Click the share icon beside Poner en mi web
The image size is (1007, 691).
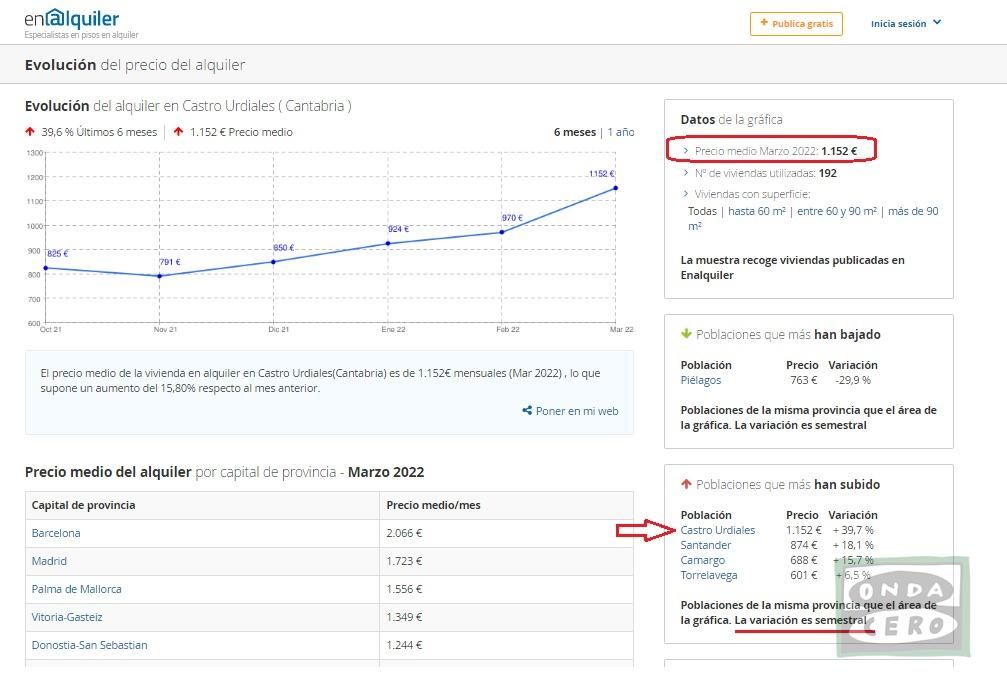(x=527, y=411)
